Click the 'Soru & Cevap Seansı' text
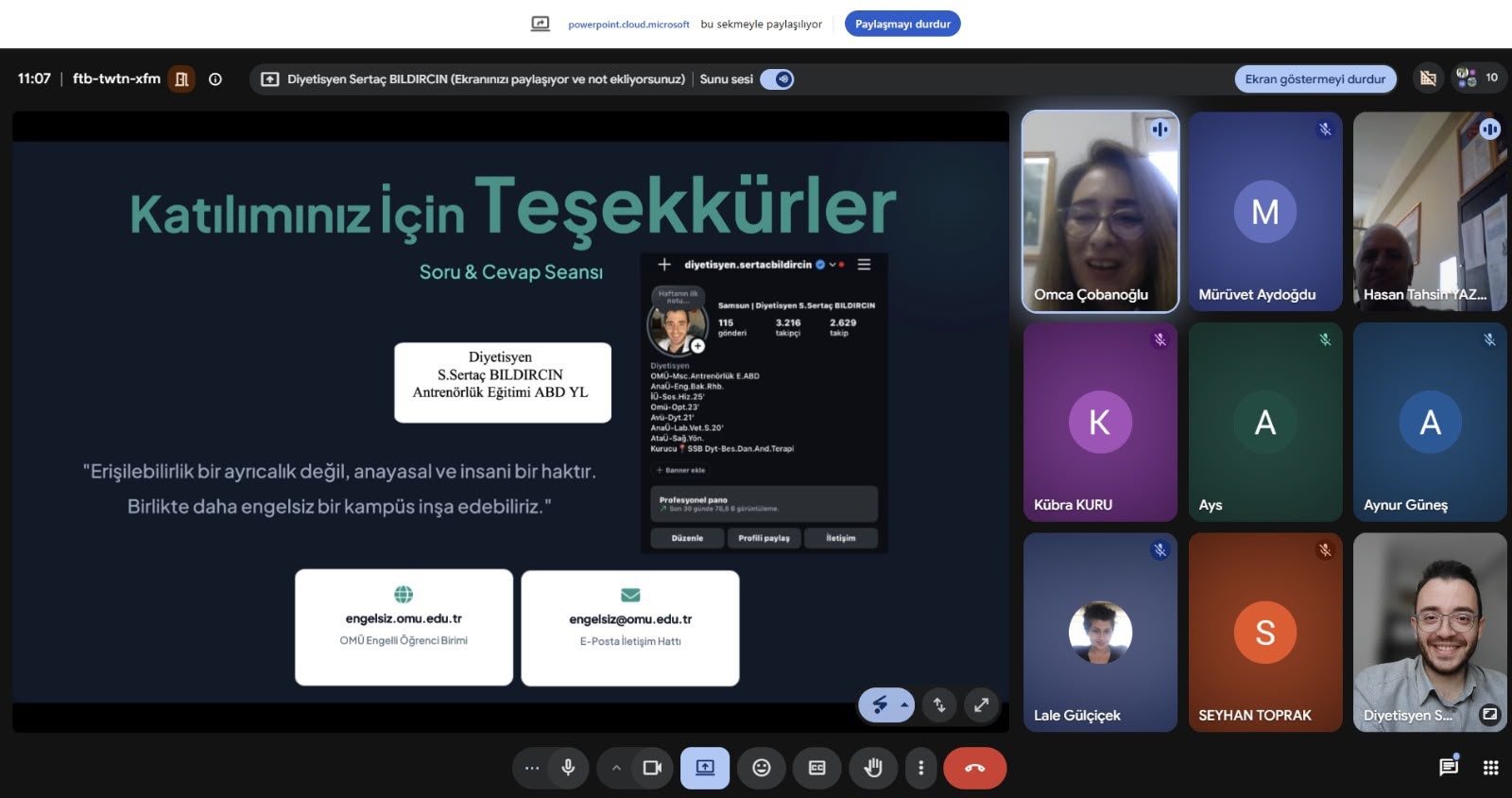 click(x=511, y=272)
